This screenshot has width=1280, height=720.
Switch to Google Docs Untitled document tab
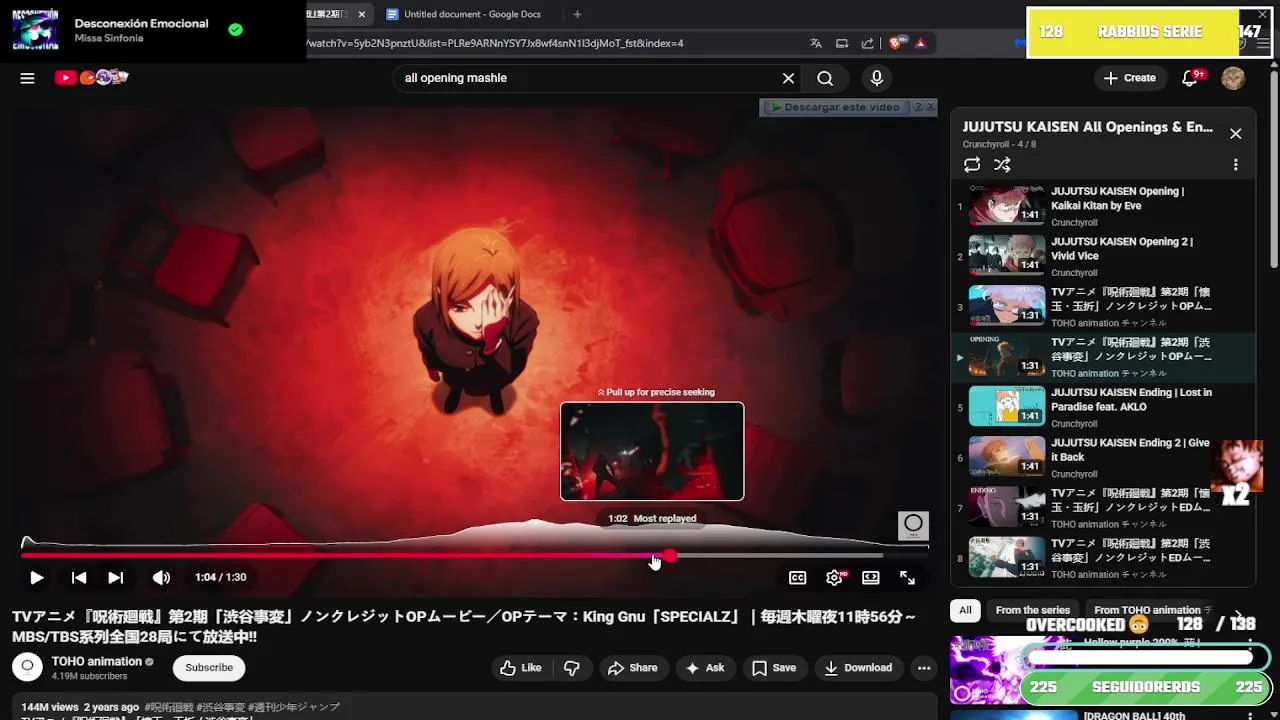(472, 14)
